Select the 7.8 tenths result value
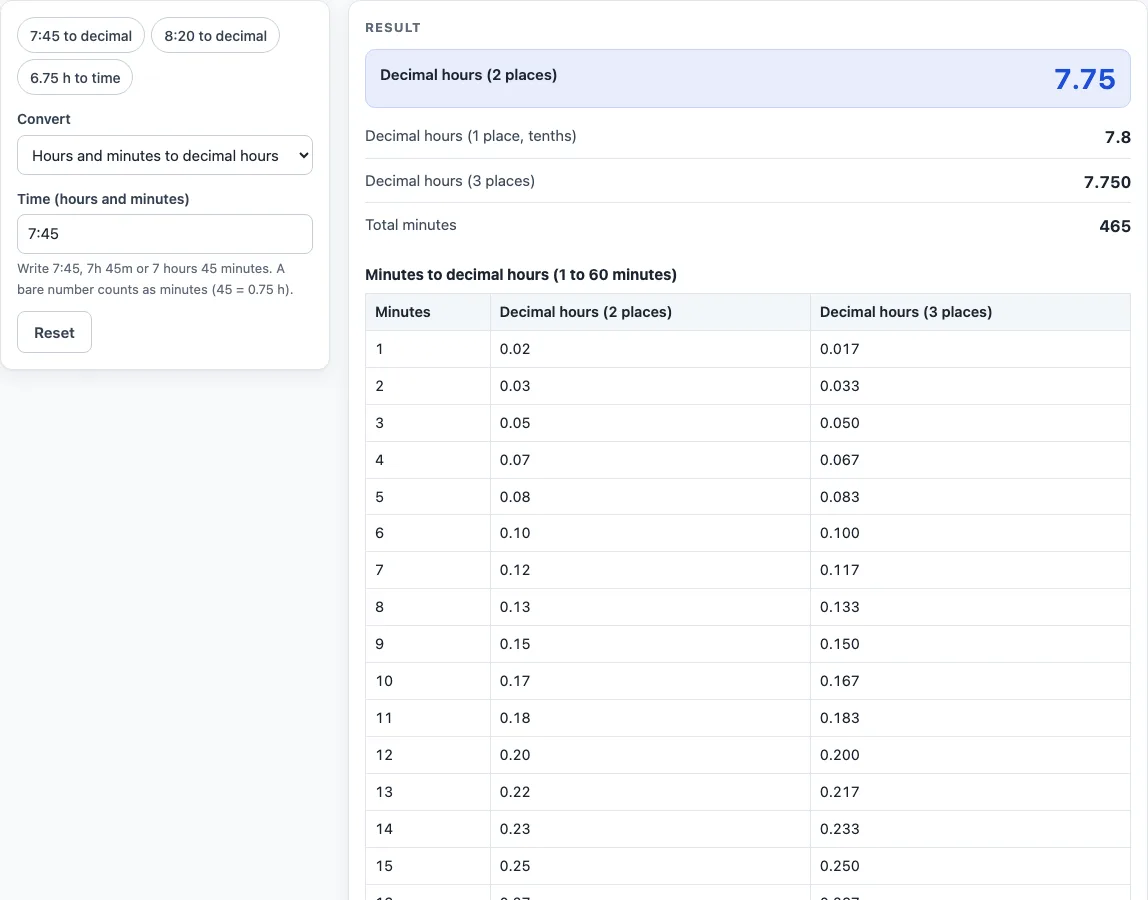The height and width of the screenshot is (900, 1148). [x=1117, y=137]
